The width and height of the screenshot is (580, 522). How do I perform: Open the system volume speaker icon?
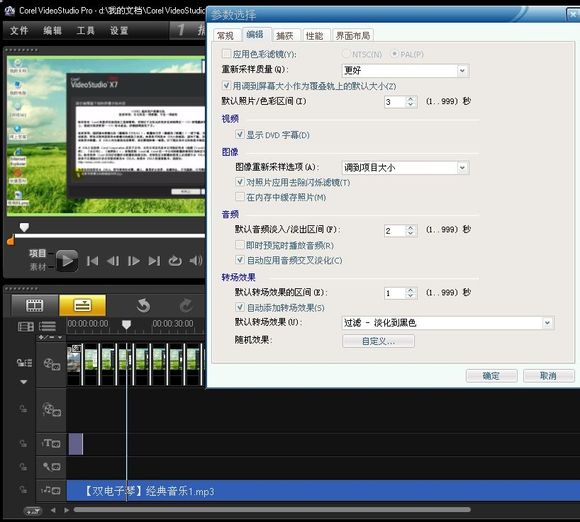[196, 261]
